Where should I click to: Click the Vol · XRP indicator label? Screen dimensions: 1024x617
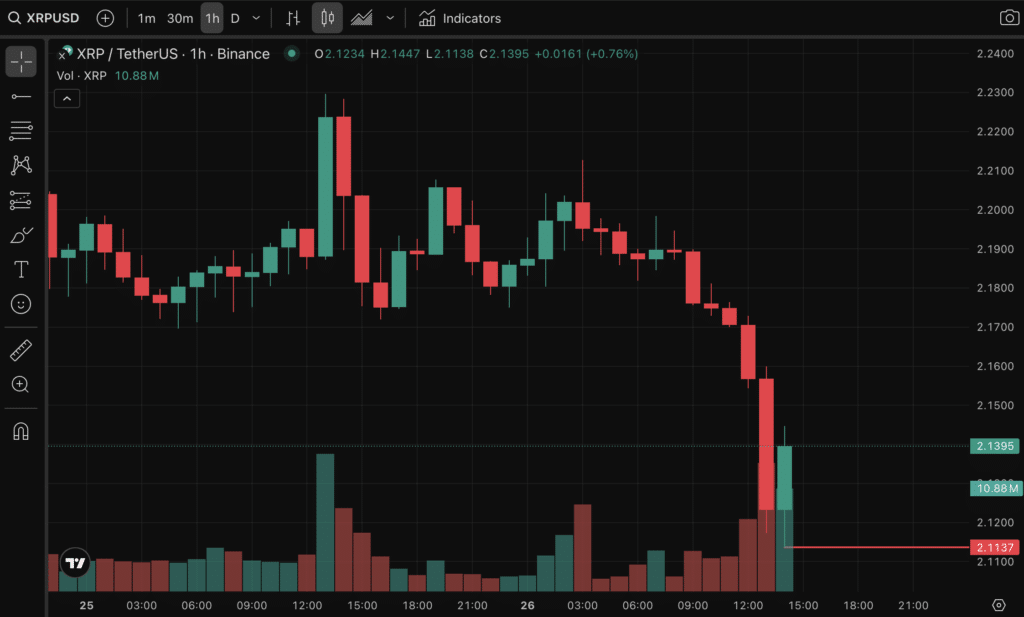tap(82, 76)
